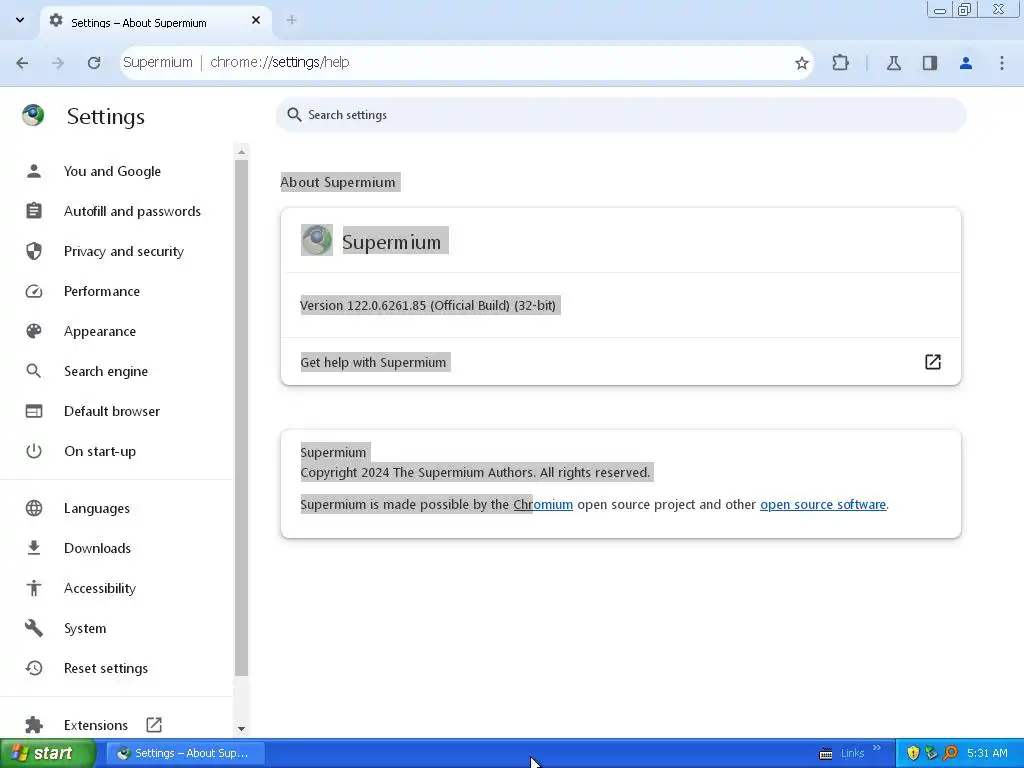Viewport: 1024px width, 768px height.
Task: Select Appearance in the sidebar
Action: click(100, 331)
